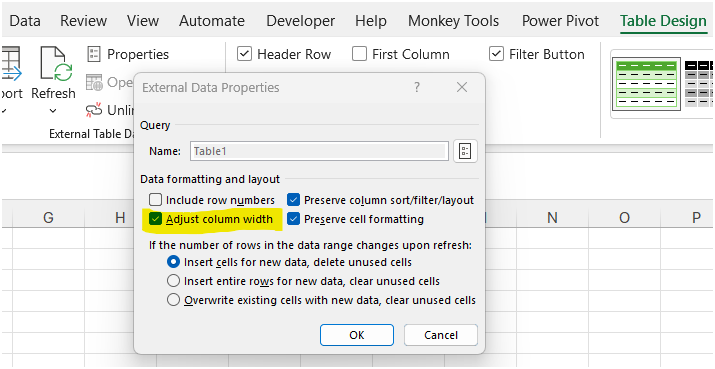Open the Automate ribbon tab

pos(212,21)
